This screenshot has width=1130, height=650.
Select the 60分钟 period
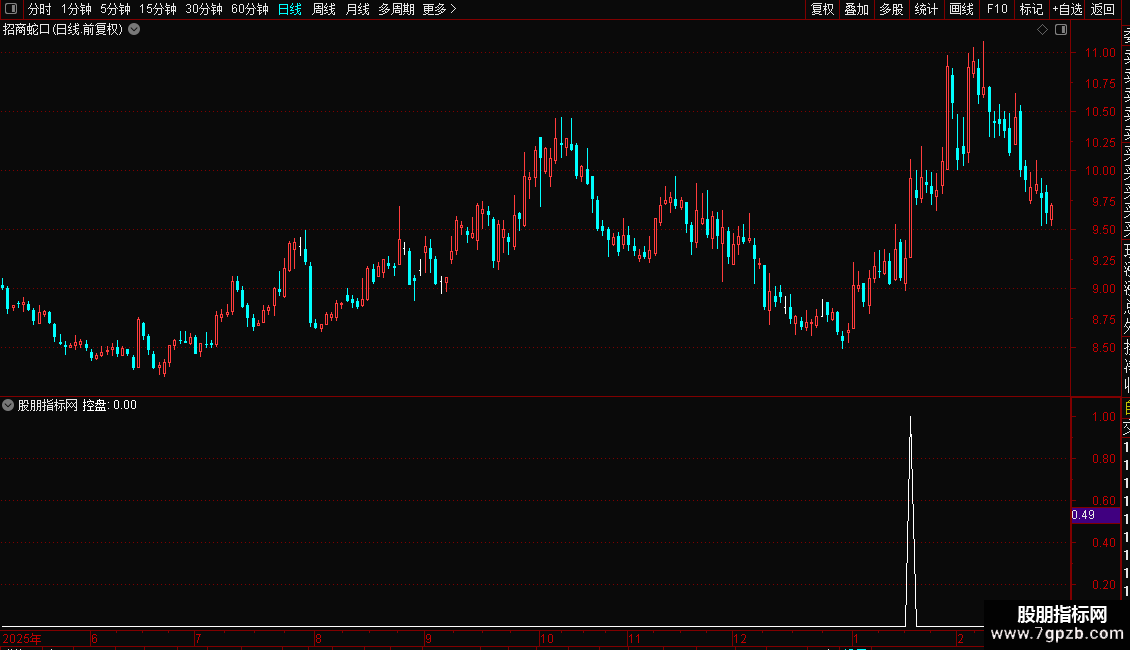tap(250, 9)
